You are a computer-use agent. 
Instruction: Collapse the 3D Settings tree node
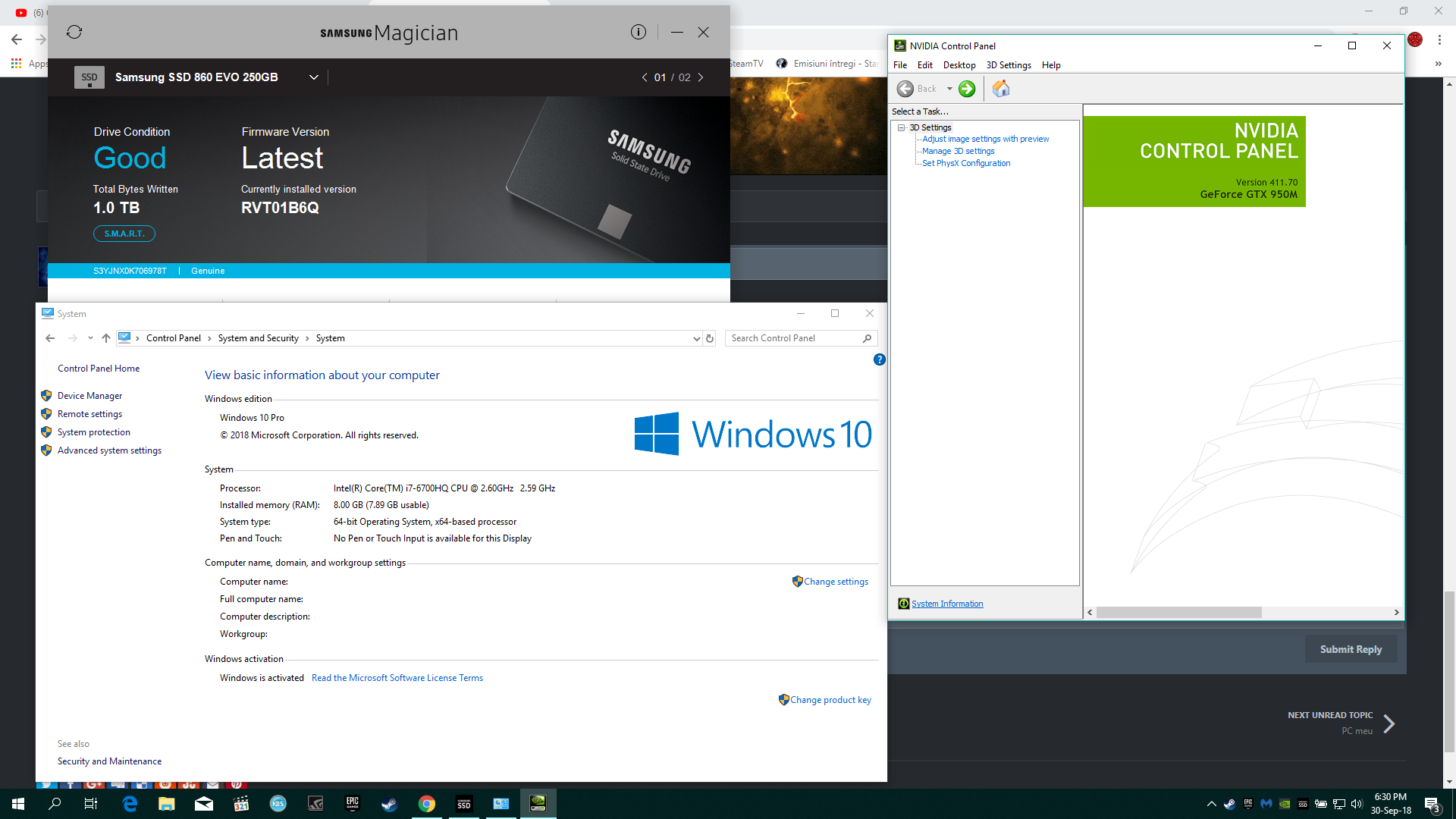pyautogui.click(x=901, y=127)
